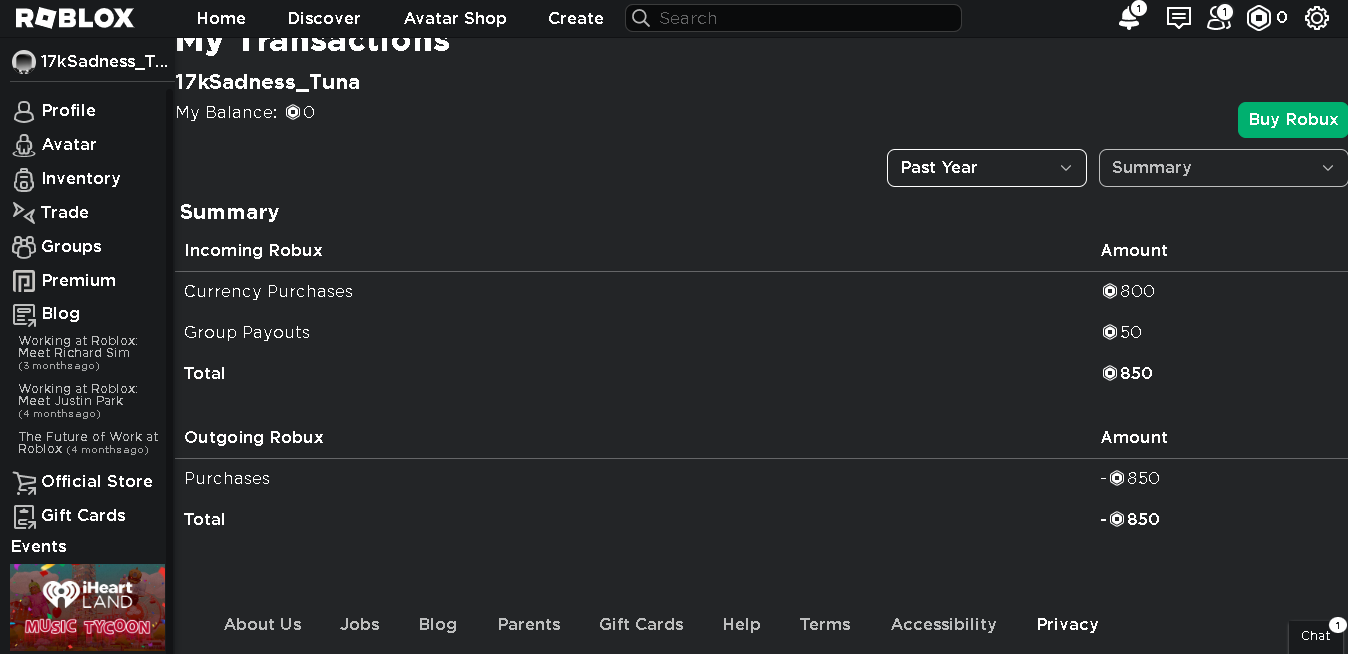Viewport: 1348px width, 654px height.
Task: Click the Gift Cards footer link
Action: click(641, 625)
